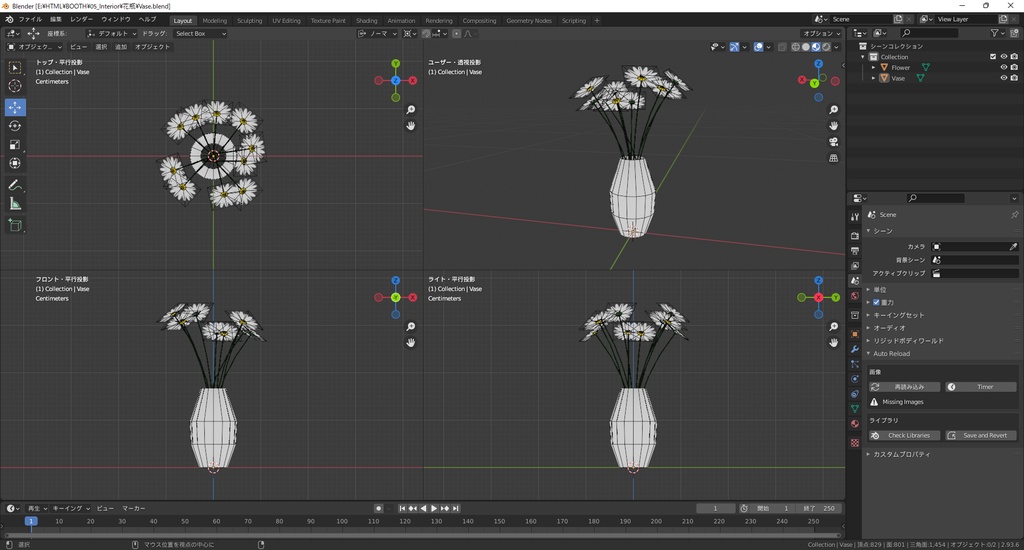Screen dimensions: 1024x550
Task: Switch to the Sculpting workspace tab
Action: tap(249, 20)
